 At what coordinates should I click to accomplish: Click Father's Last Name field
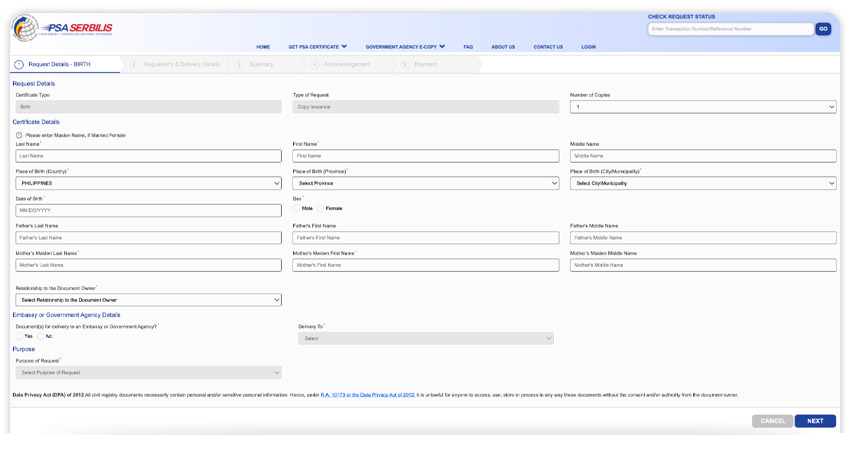tap(149, 238)
